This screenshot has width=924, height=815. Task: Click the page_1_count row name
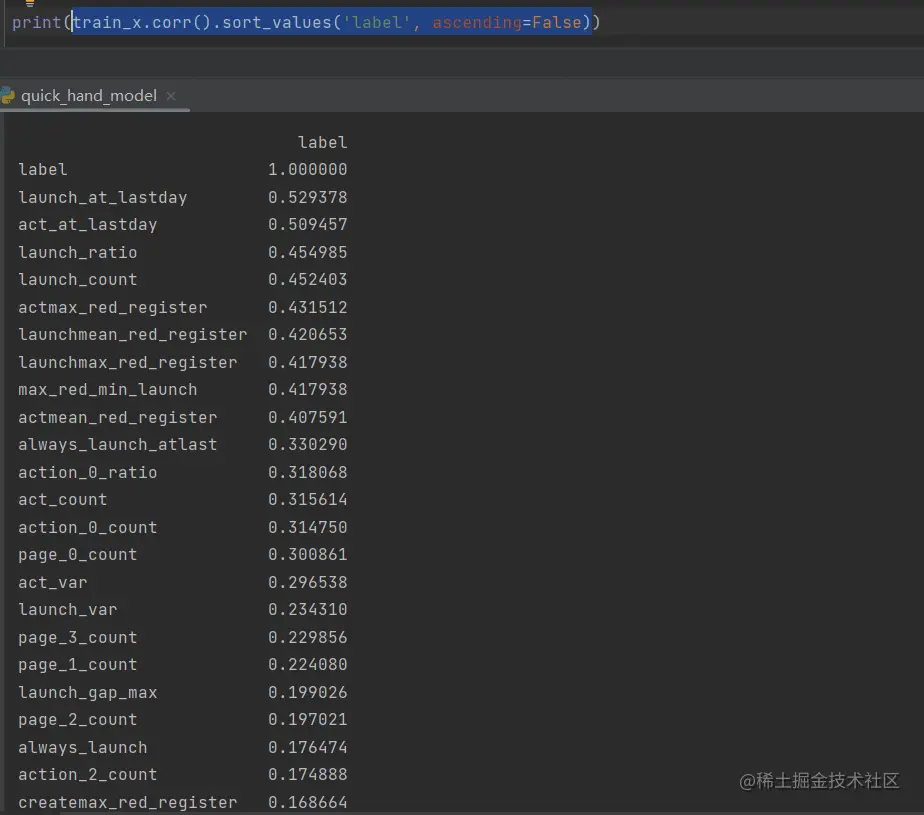78,665
